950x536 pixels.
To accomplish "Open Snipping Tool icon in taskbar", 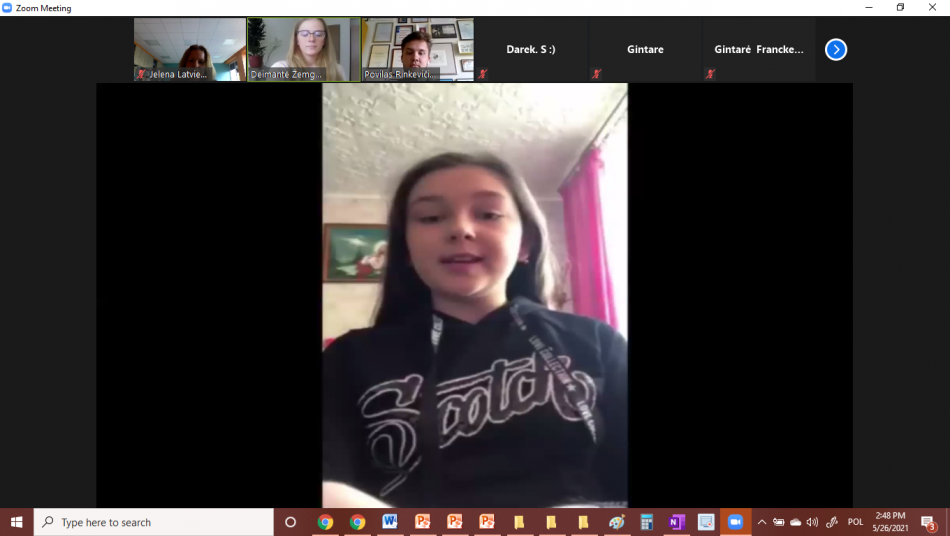I will point(706,522).
